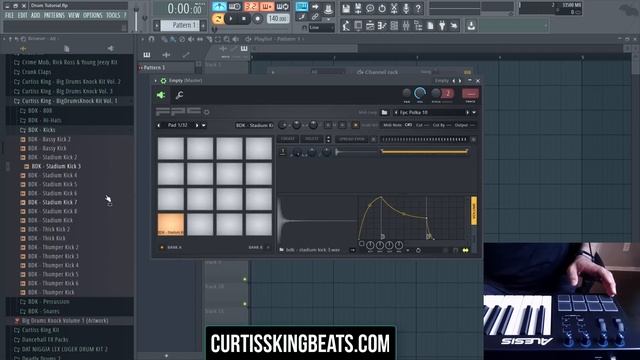Viewport: 640px width, 360px height.
Task: Click the transport record button
Action: coord(257,18)
